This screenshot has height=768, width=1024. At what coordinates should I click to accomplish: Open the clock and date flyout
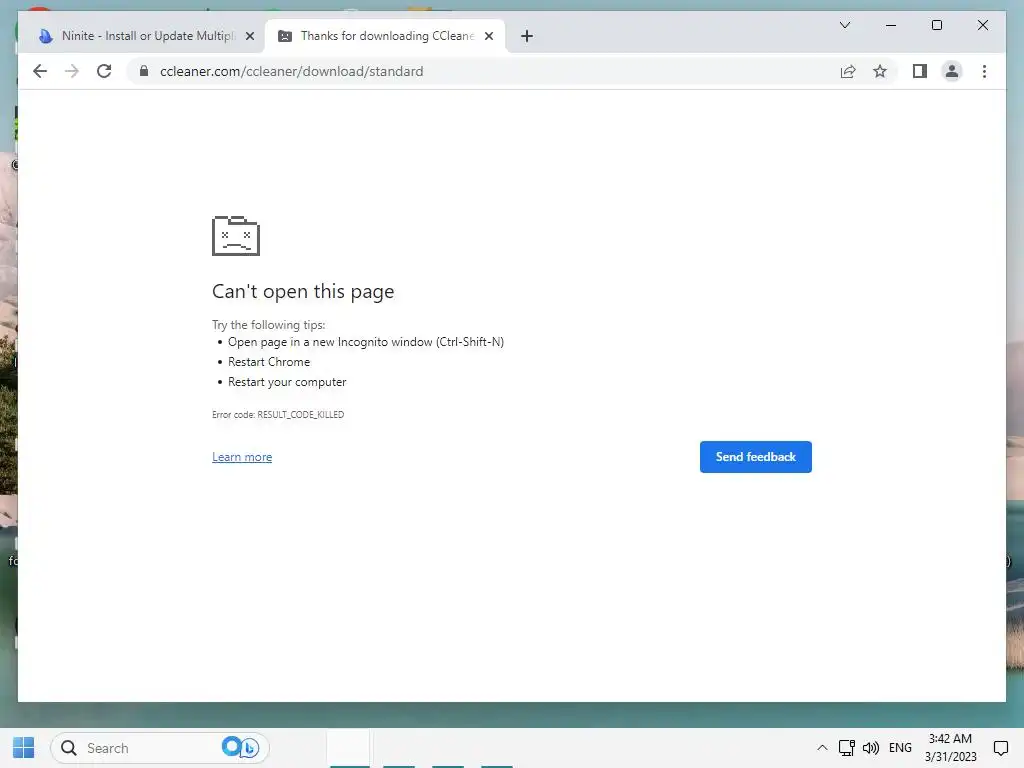tap(950, 748)
